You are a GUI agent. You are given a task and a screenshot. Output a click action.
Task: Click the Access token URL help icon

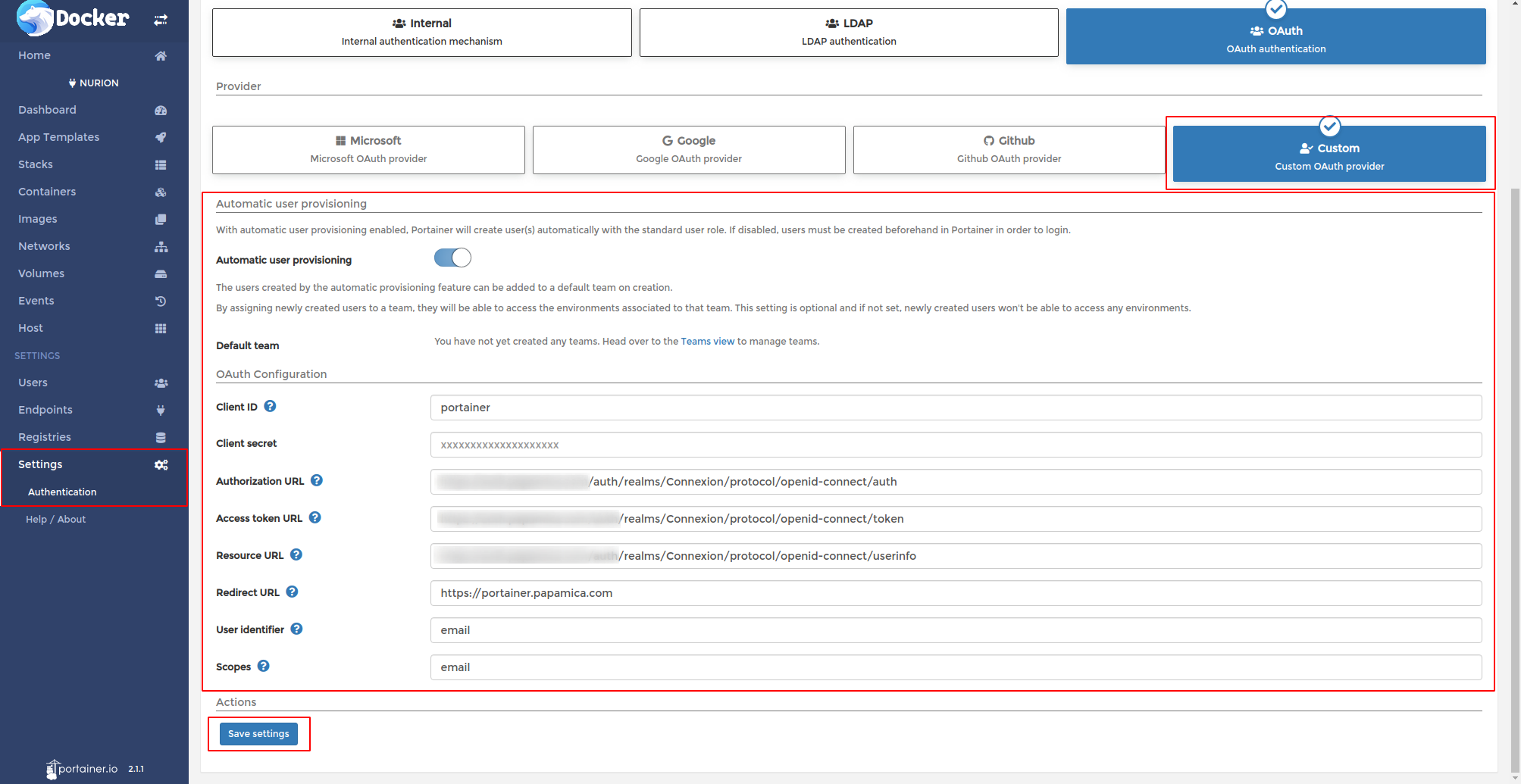coord(315,518)
